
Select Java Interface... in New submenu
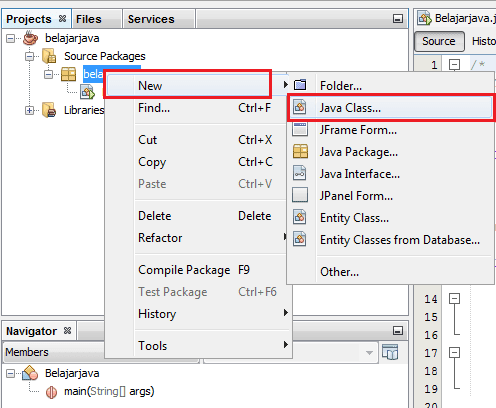(390, 174)
